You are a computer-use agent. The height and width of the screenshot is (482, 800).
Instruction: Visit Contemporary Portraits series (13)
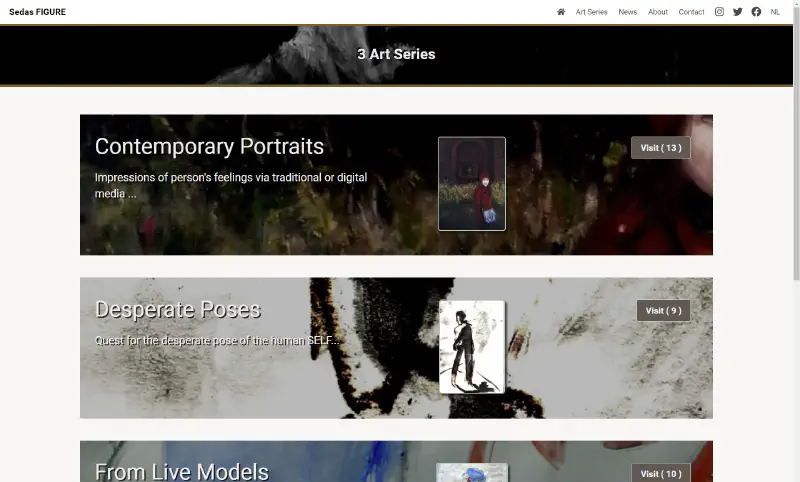tap(661, 148)
